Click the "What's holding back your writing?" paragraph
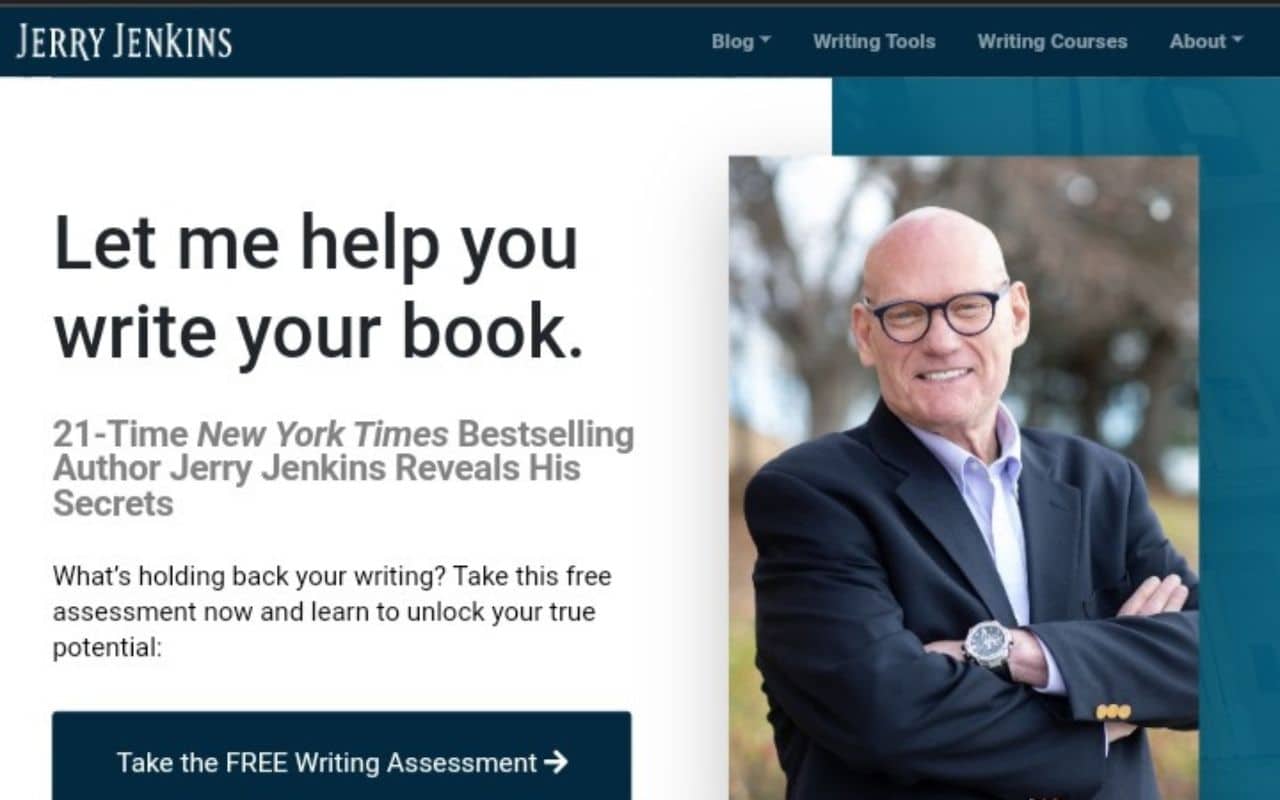Image resolution: width=1280 pixels, height=800 pixels. click(x=331, y=612)
